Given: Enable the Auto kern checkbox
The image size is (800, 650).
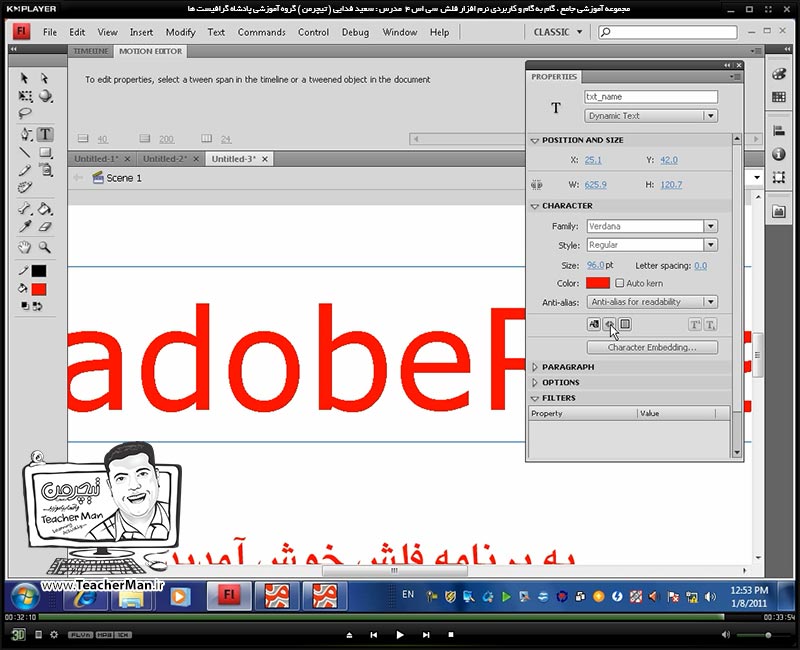Looking at the screenshot, I should [x=619, y=283].
